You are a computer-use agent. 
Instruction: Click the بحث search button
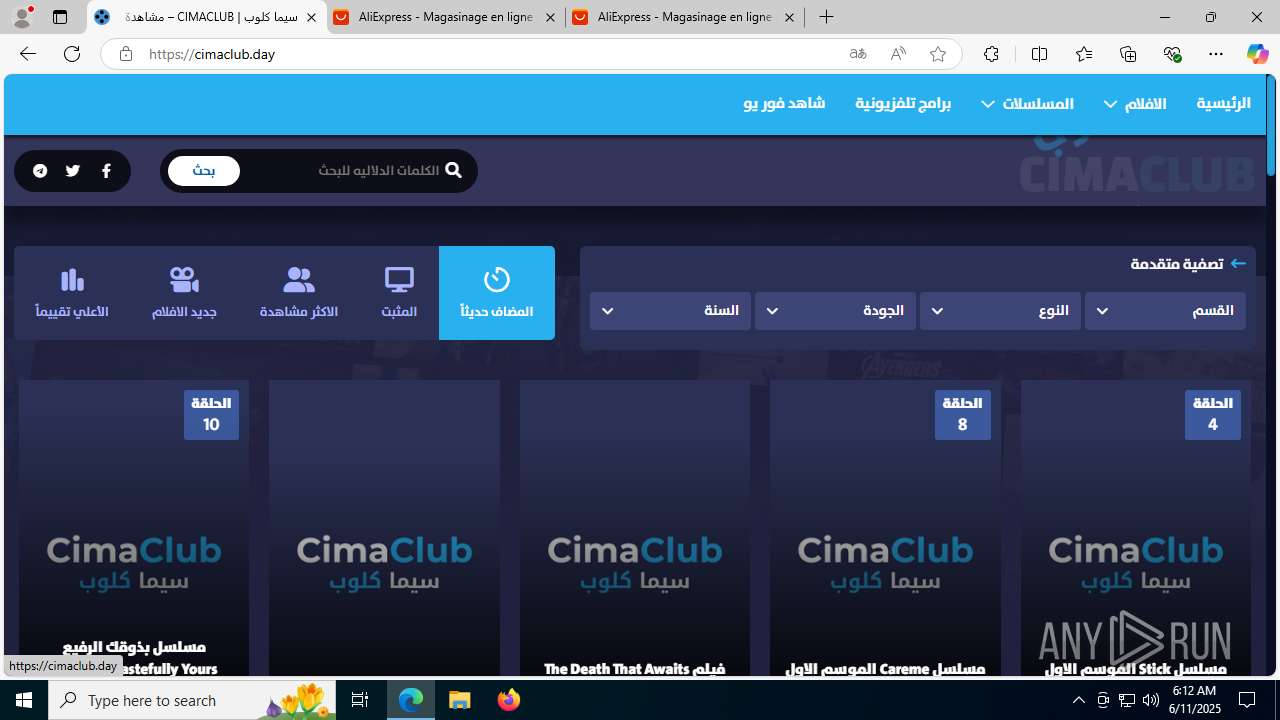204,171
